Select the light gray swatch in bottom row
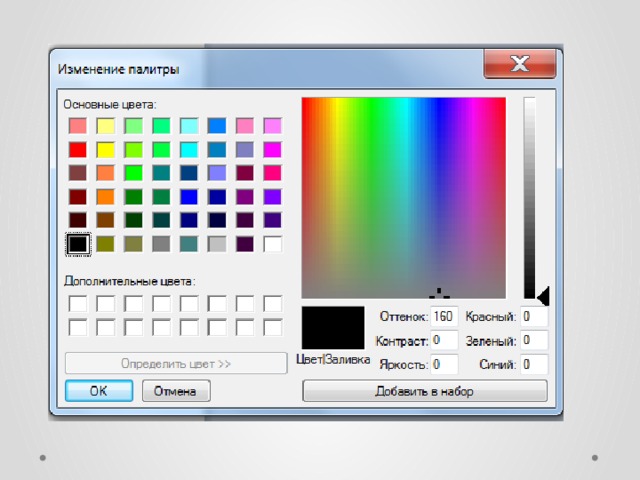The image size is (640, 480). (217, 243)
